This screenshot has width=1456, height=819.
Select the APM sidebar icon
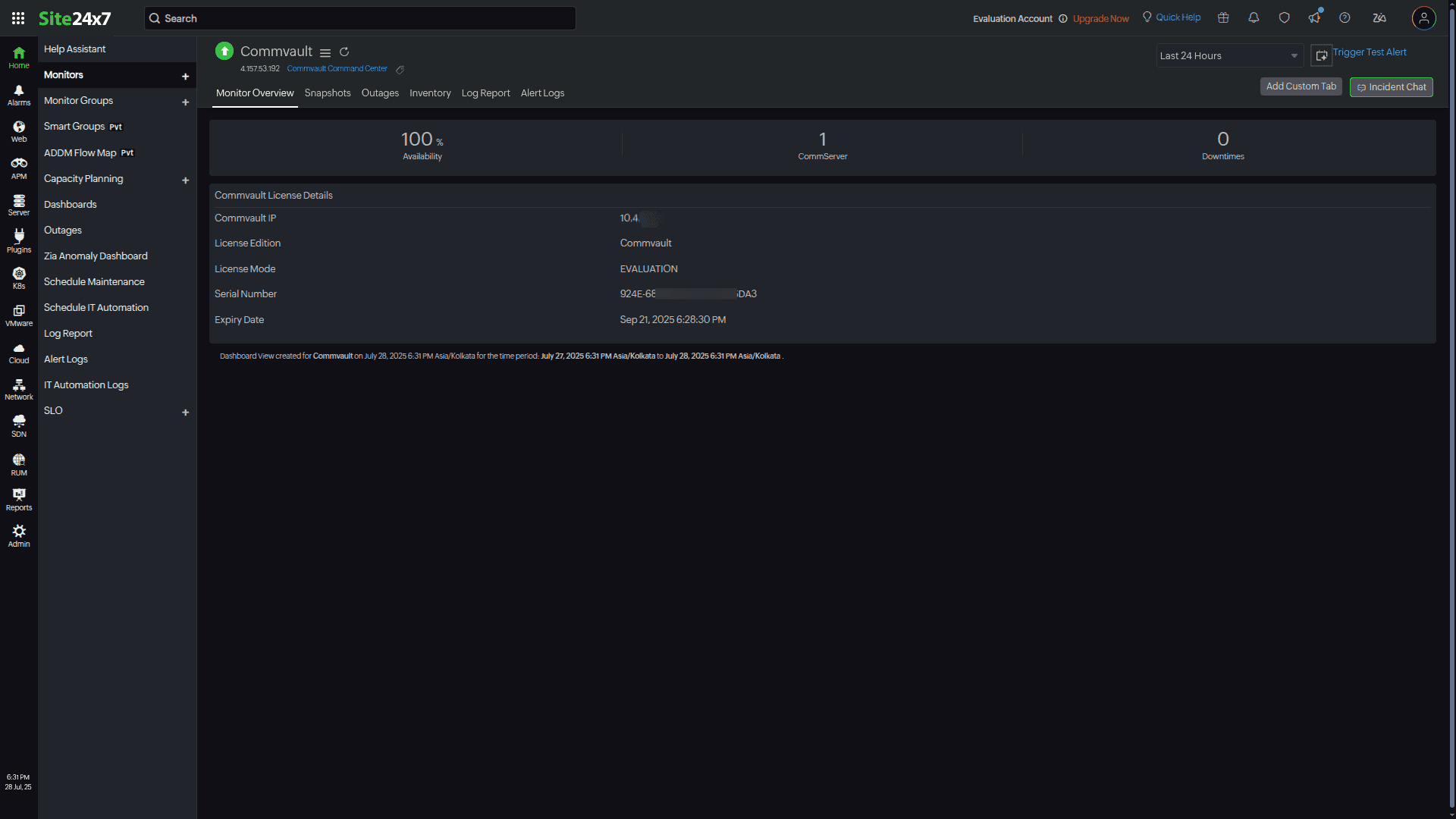tap(18, 166)
